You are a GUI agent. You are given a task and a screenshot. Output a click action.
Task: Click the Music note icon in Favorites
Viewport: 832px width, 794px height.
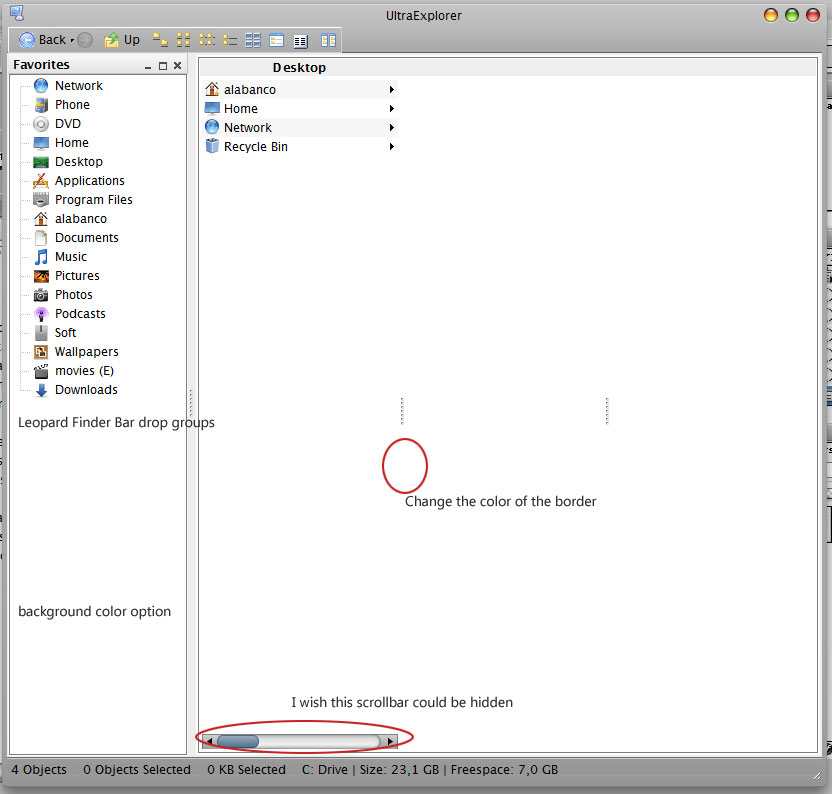coord(41,257)
